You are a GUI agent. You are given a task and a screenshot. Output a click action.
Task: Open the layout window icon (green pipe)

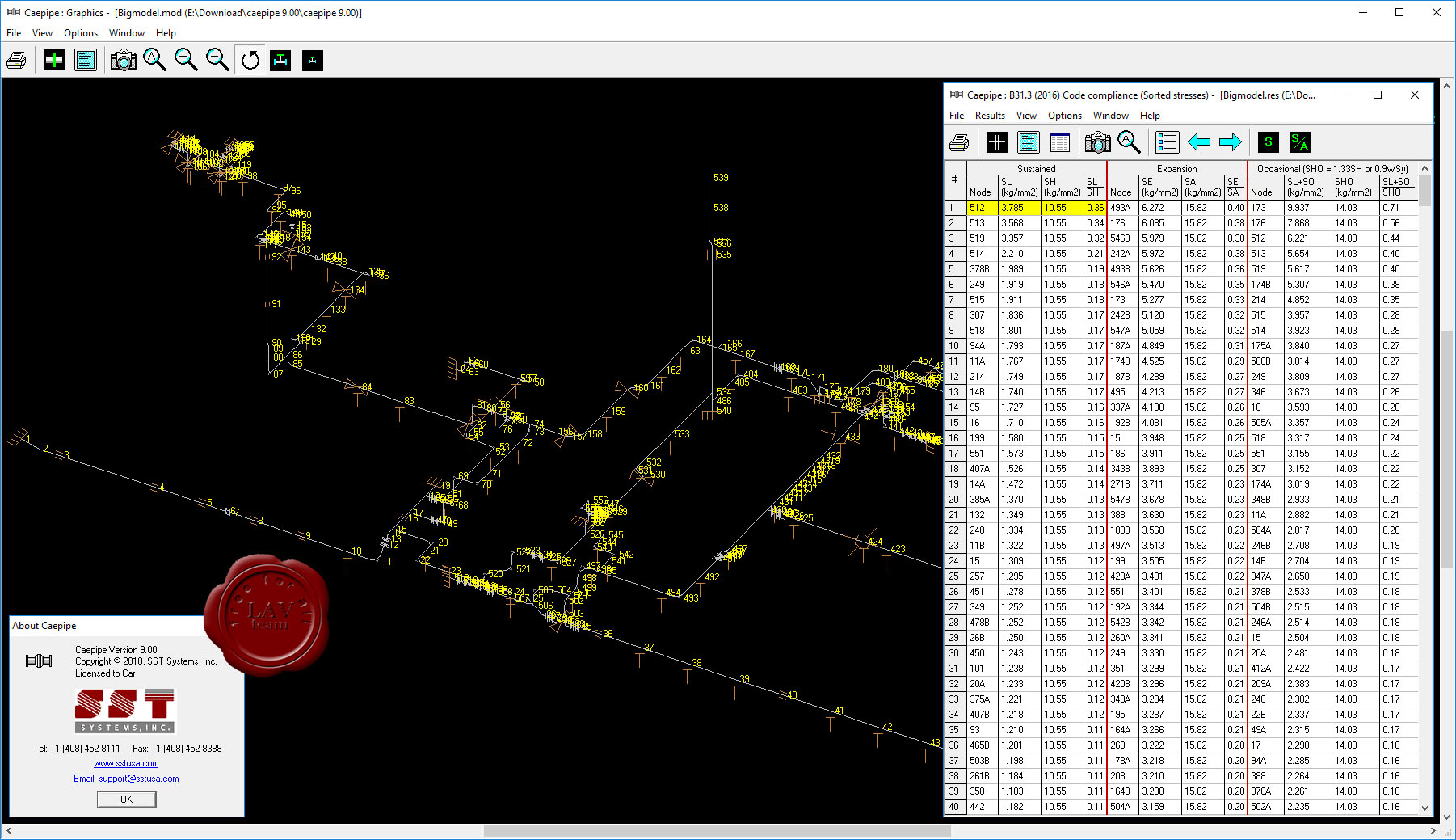(54, 60)
